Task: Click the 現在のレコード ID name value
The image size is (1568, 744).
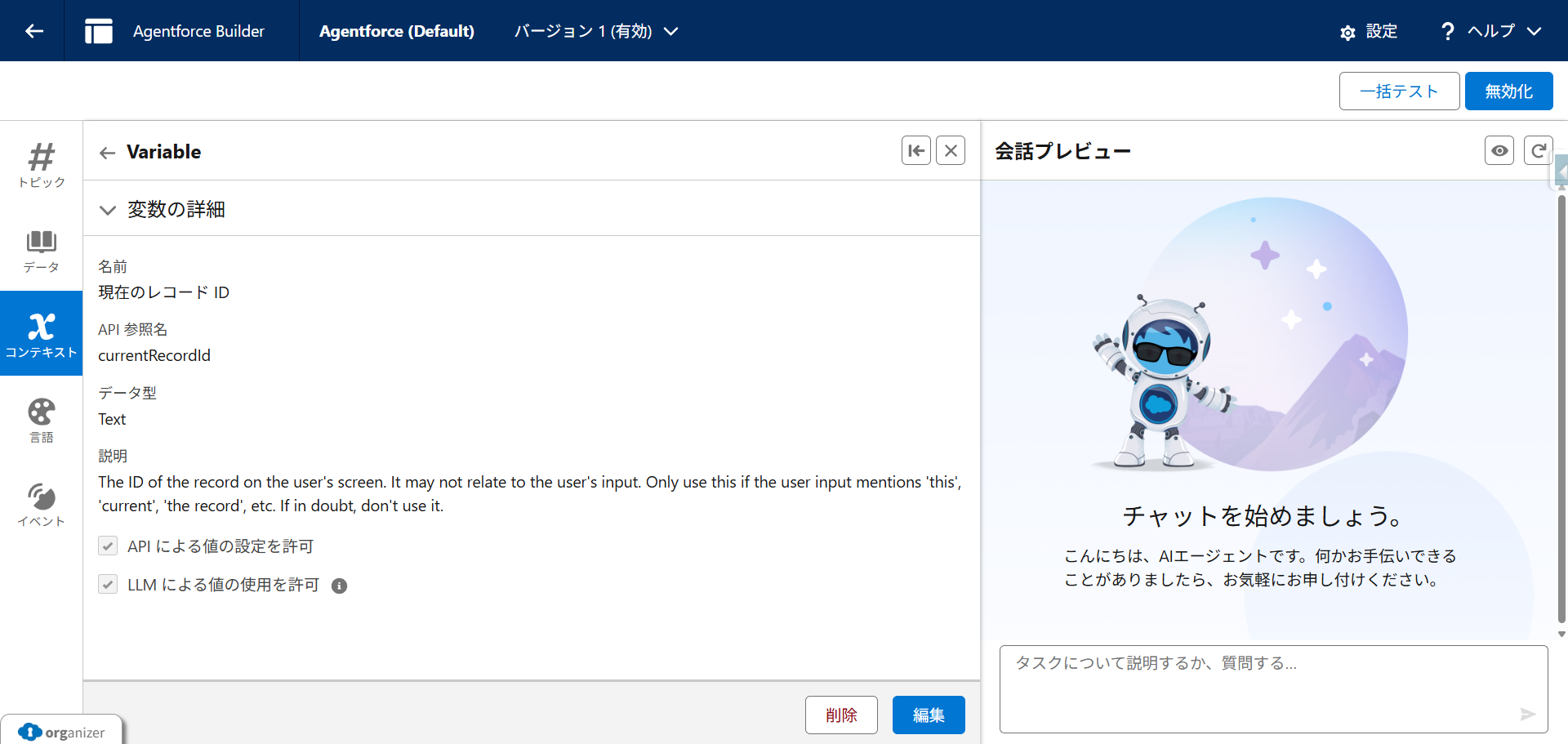Action: (x=163, y=292)
